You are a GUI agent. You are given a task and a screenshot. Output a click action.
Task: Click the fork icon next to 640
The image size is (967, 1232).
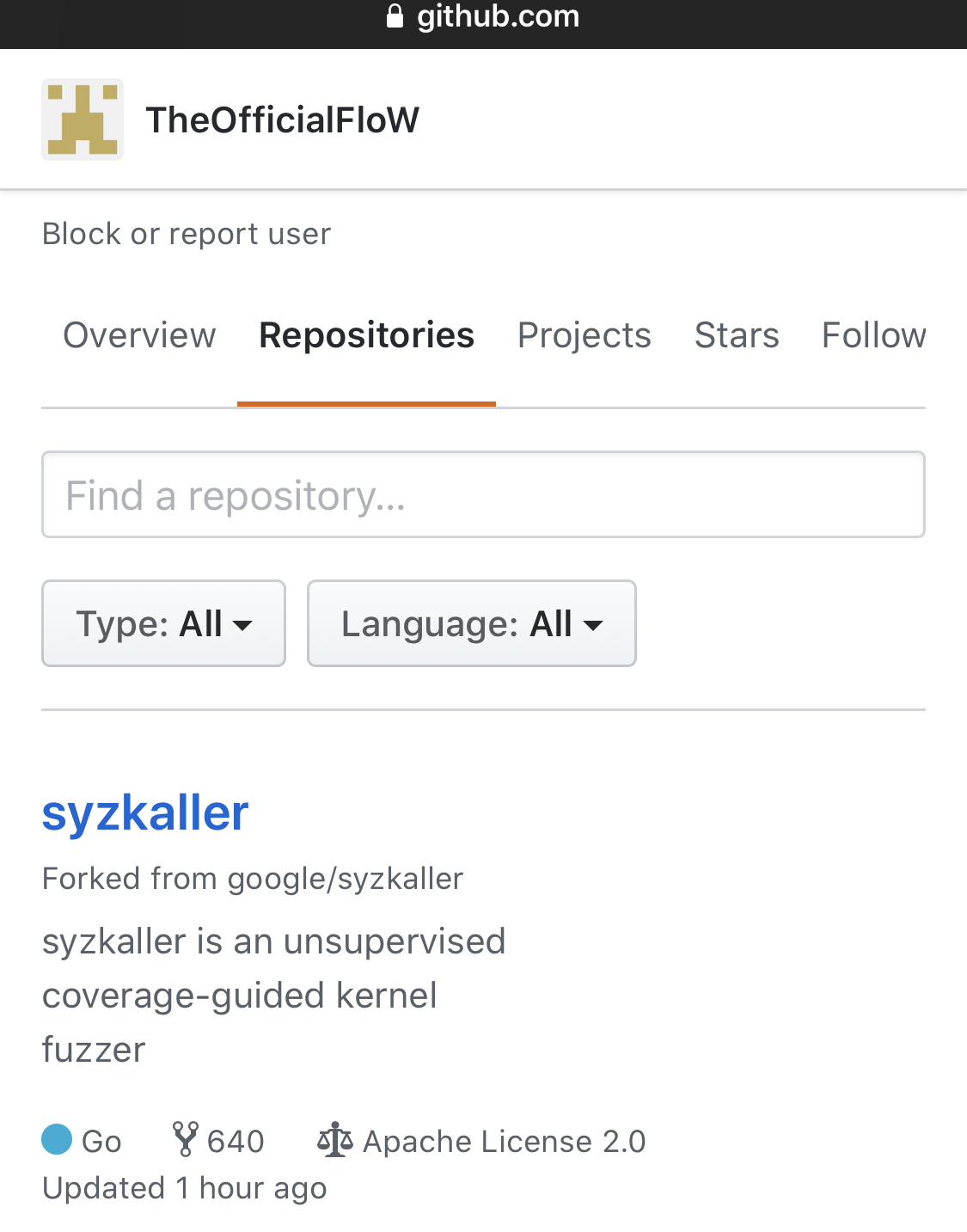point(185,1139)
